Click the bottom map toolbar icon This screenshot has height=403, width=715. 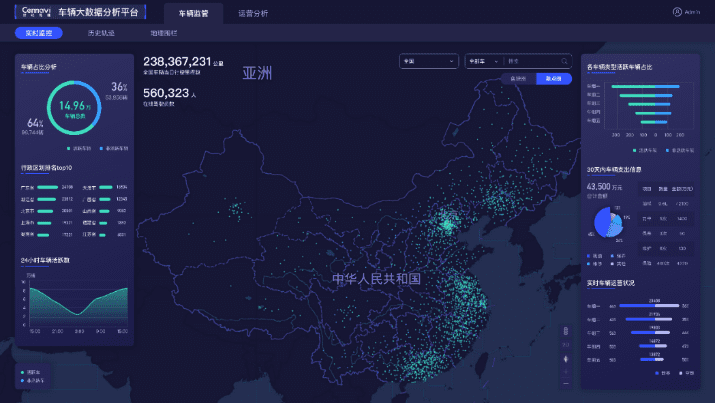[567, 381]
